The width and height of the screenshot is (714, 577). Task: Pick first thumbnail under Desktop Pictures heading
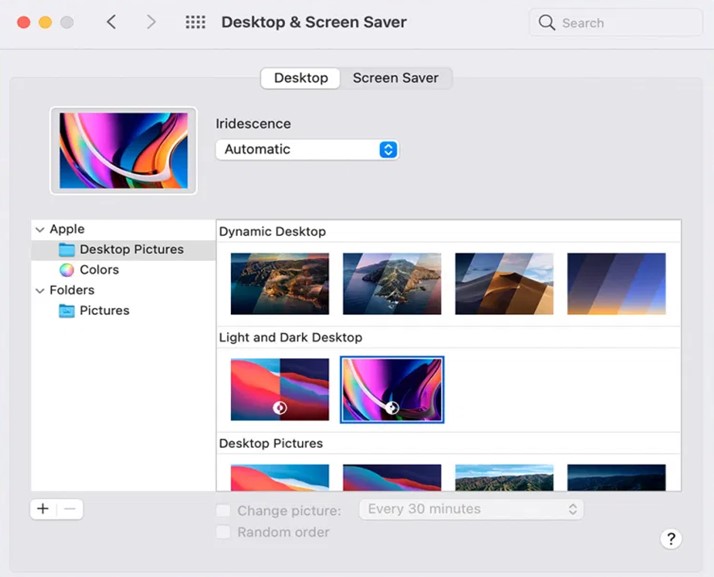coord(280,477)
